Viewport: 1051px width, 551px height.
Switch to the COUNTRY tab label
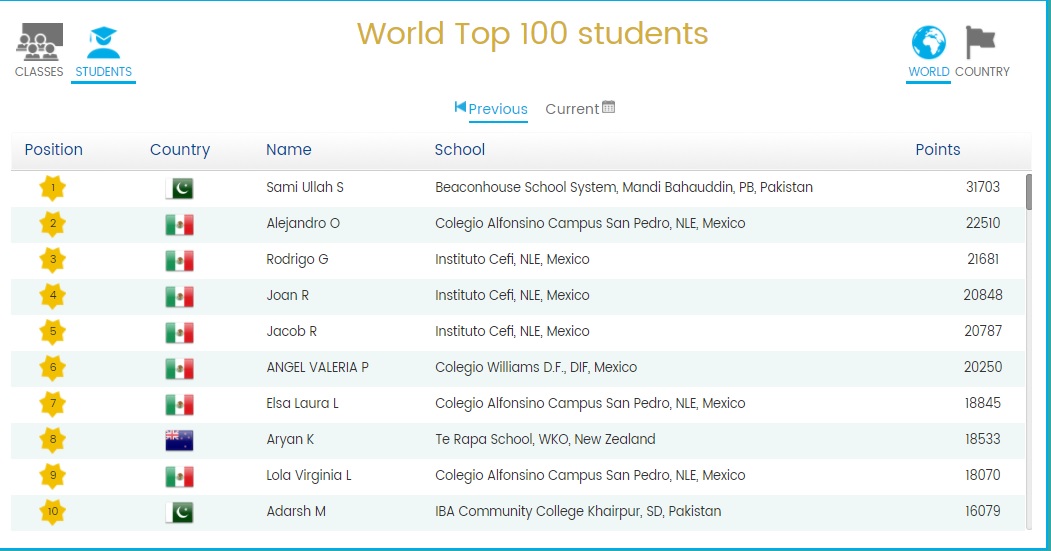[x=982, y=72]
